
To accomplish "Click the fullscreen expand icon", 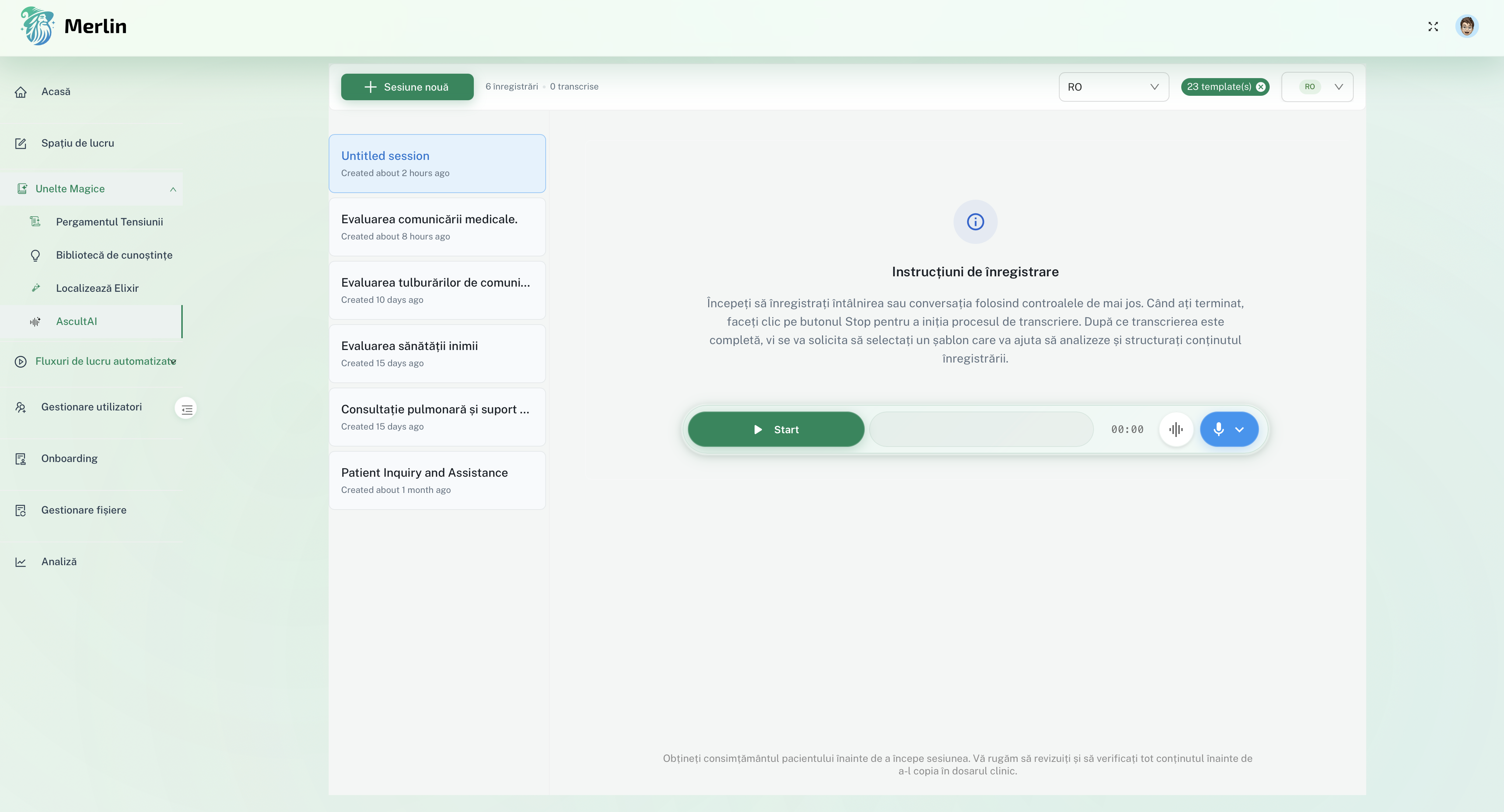I will (1433, 27).
